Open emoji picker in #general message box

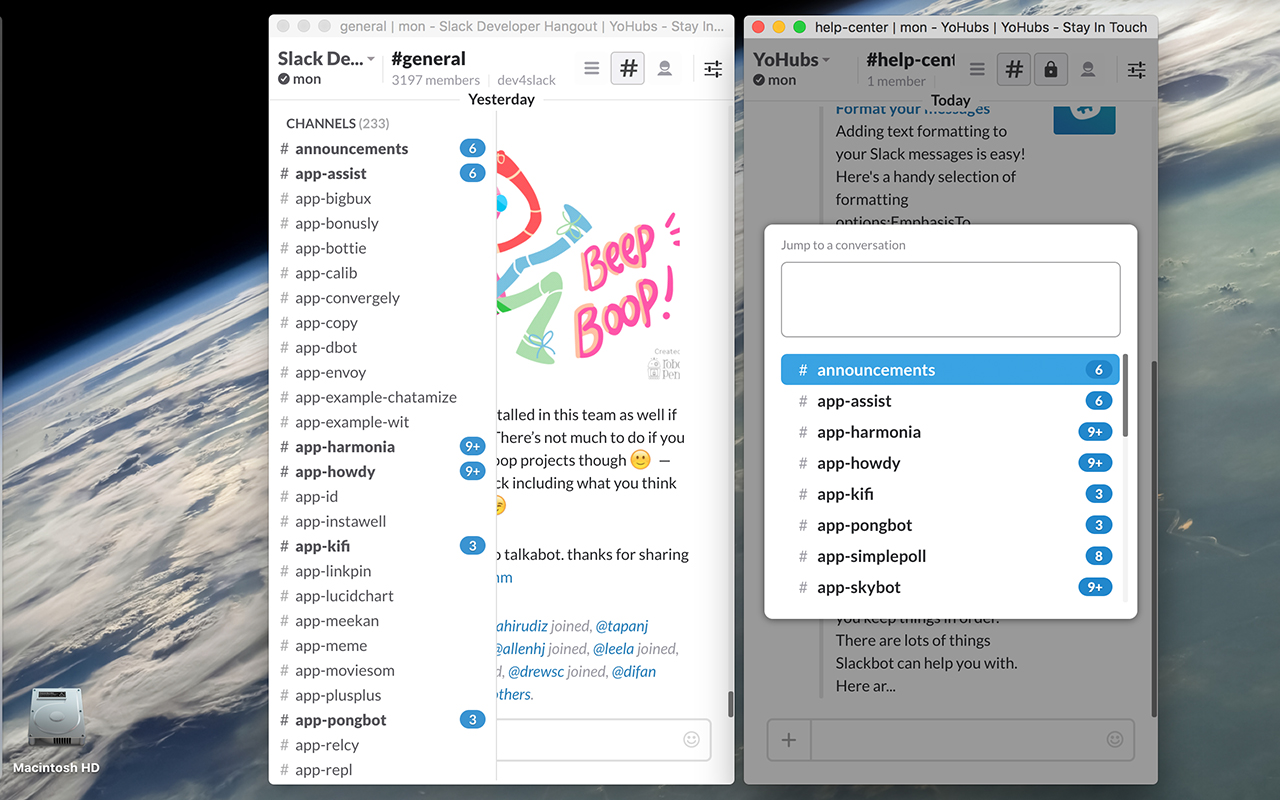coord(691,739)
